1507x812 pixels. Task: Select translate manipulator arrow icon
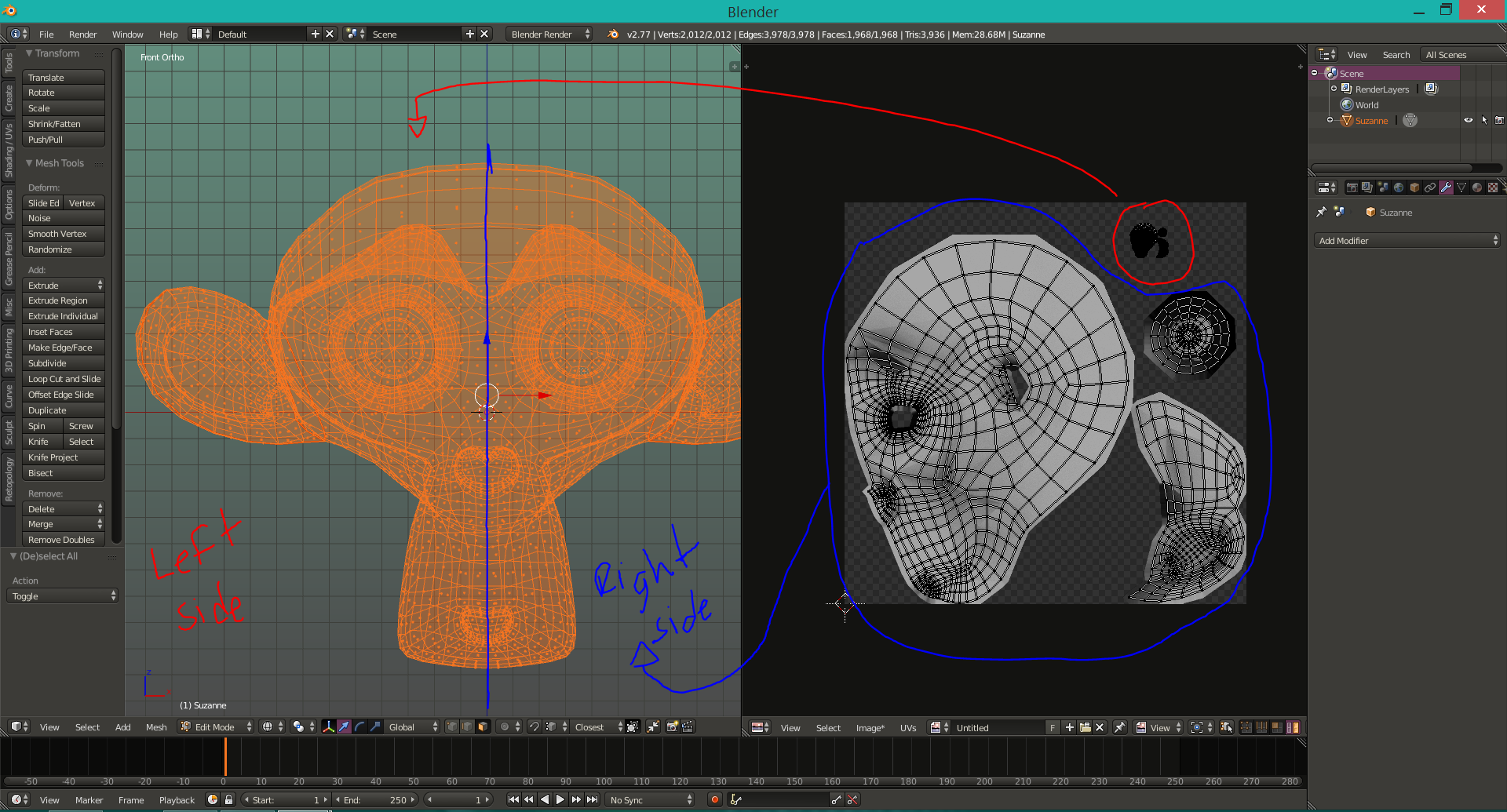[345, 726]
